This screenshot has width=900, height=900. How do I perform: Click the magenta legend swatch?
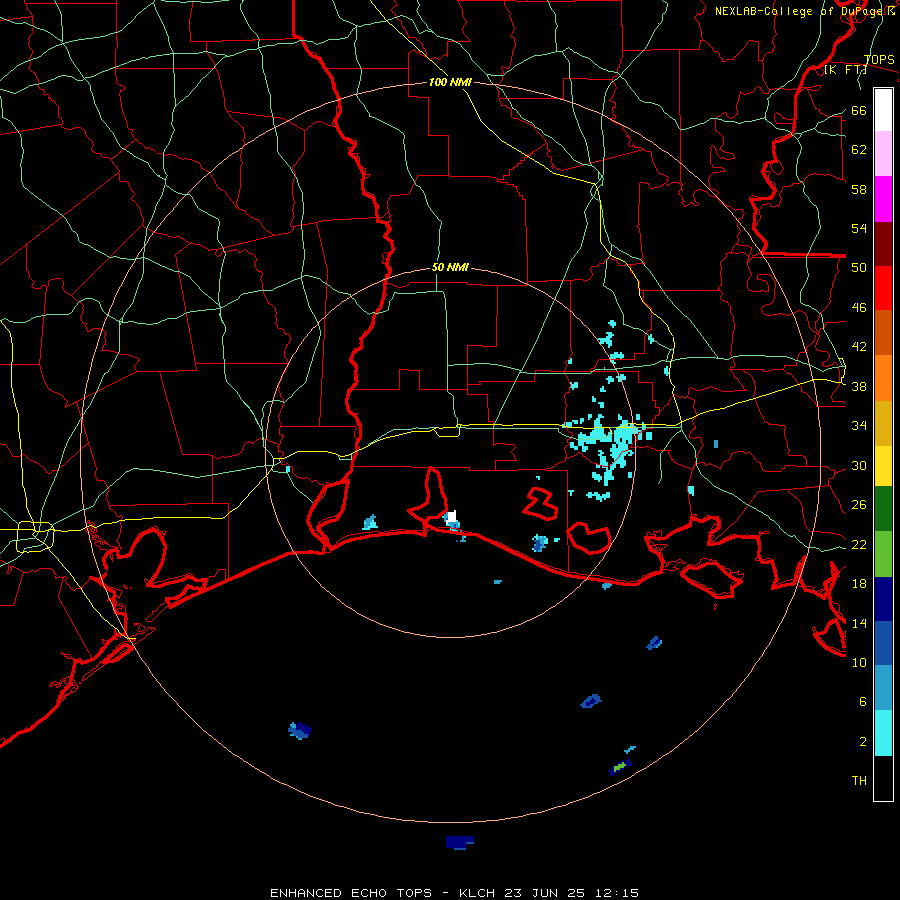point(883,199)
